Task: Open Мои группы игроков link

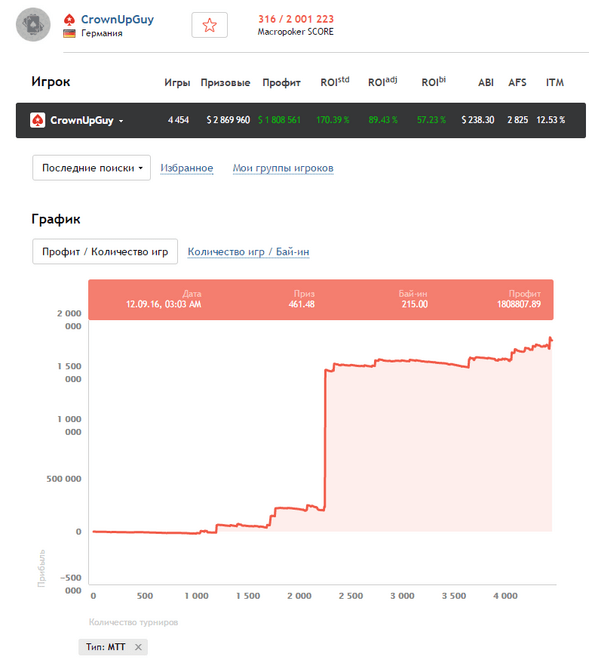Action: [x=283, y=168]
